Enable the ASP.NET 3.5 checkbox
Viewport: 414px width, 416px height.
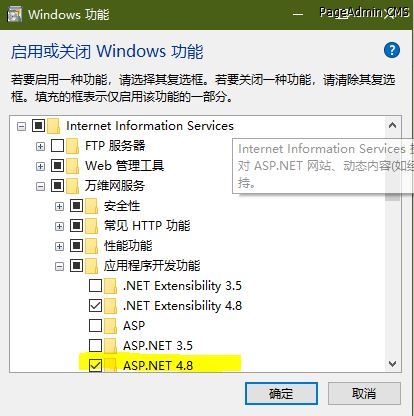click(x=95, y=345)
